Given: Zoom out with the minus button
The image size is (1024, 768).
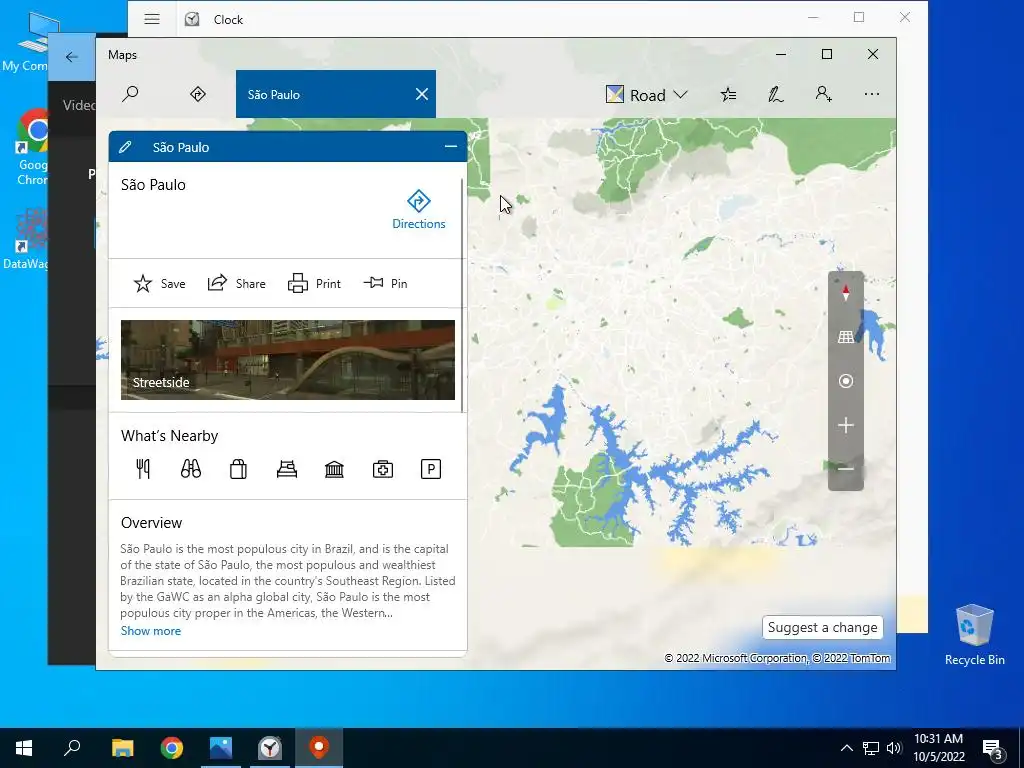Looking at the screenshot, I should pos(846,469).
